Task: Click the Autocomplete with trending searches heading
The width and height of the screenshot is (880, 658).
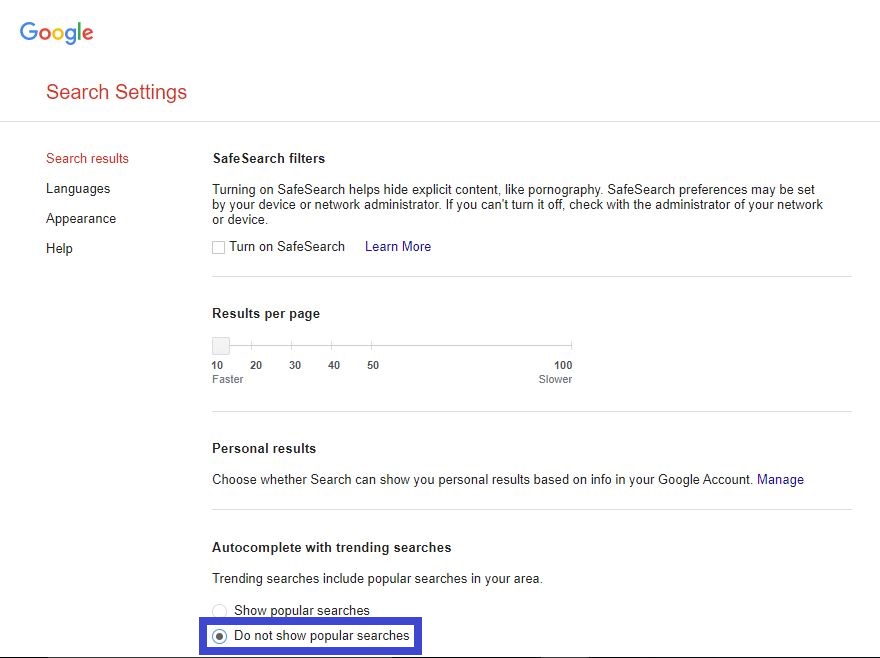Action: pyautogui.click(x=331, y=547)
